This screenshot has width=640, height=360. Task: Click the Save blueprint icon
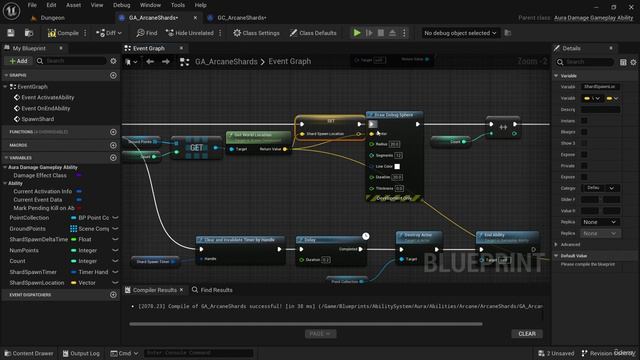11,33
